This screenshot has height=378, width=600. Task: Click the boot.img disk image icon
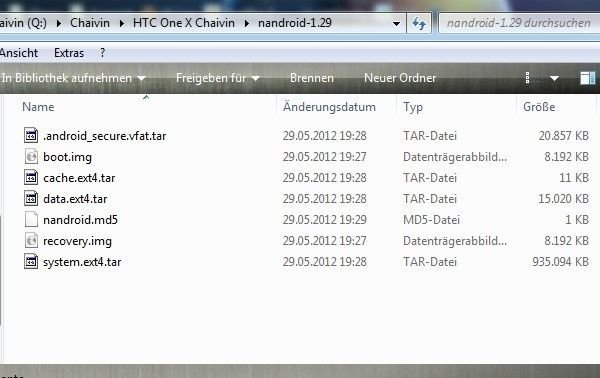click(x=31, y=156)
